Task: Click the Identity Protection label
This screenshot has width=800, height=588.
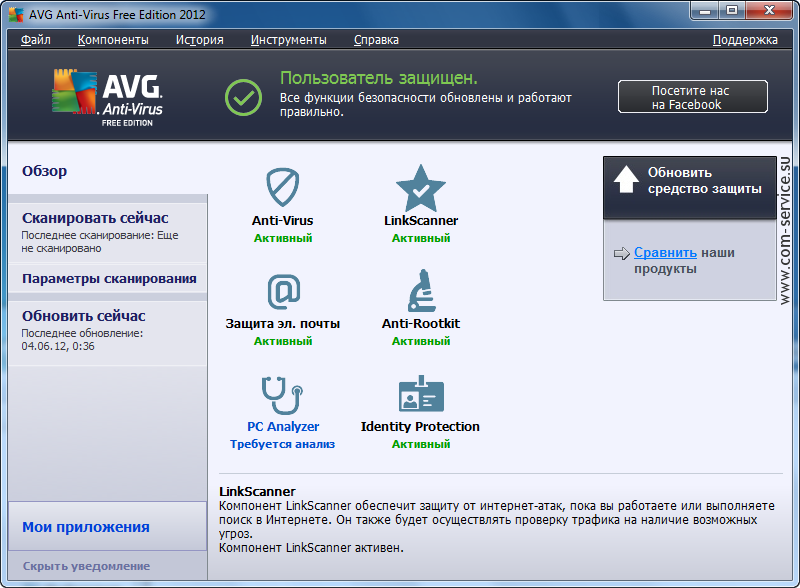Action: [x=420, y=427]
